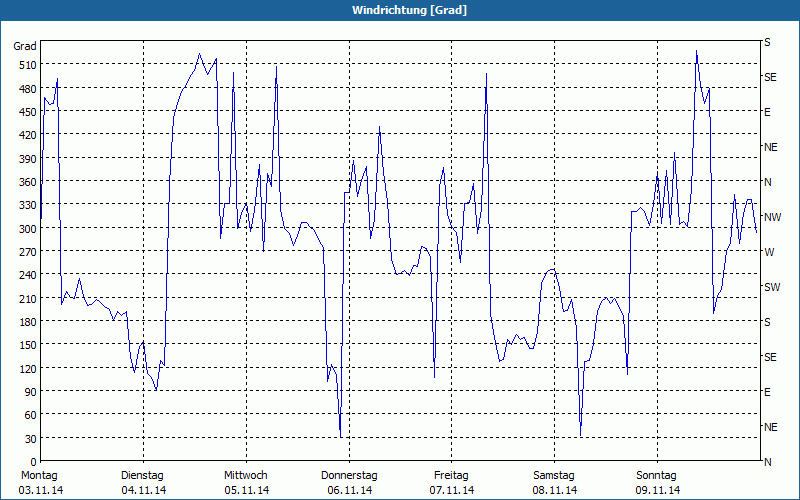
Task: Select the W compass label
Action: click(769, 252)
